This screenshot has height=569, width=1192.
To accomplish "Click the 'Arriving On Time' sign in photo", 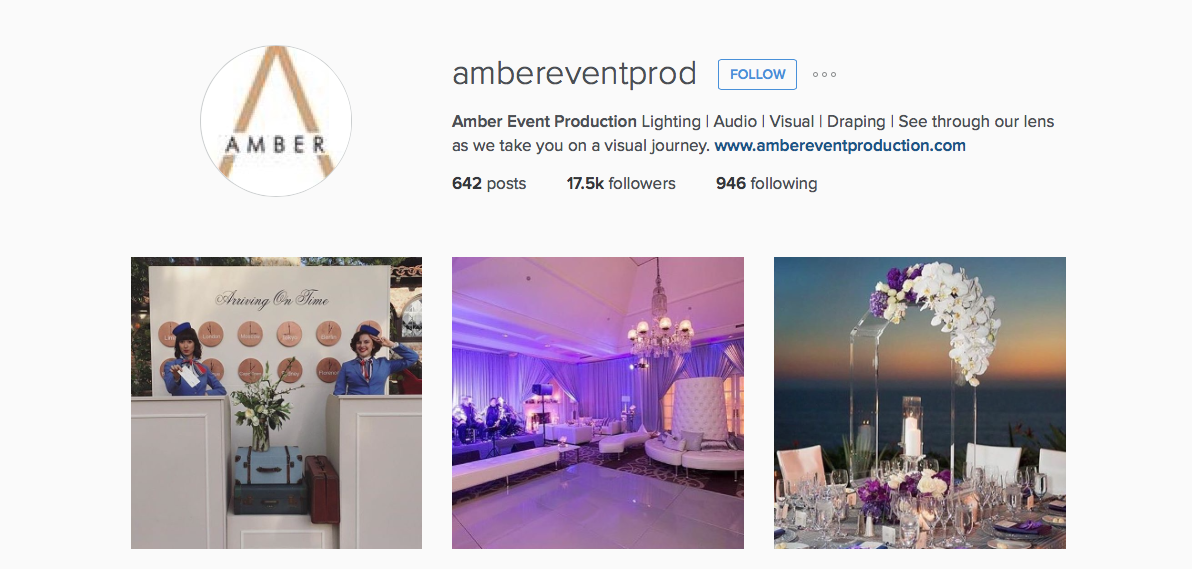I will [271, 300].
